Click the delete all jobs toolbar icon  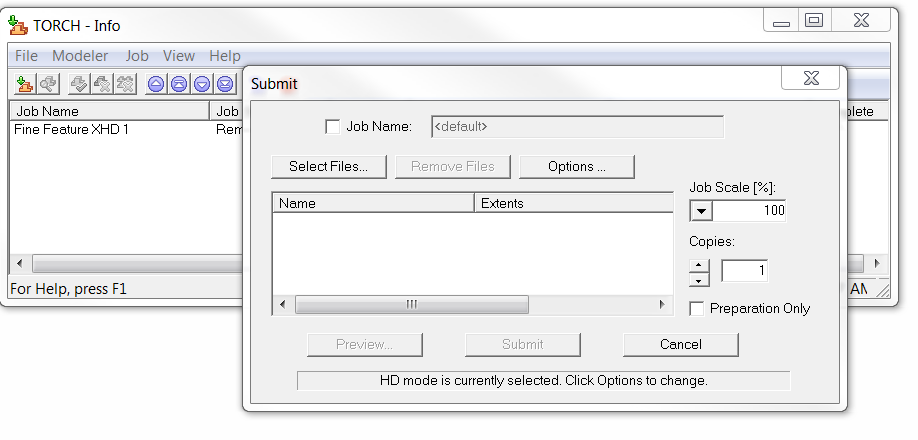pos(125,85)
